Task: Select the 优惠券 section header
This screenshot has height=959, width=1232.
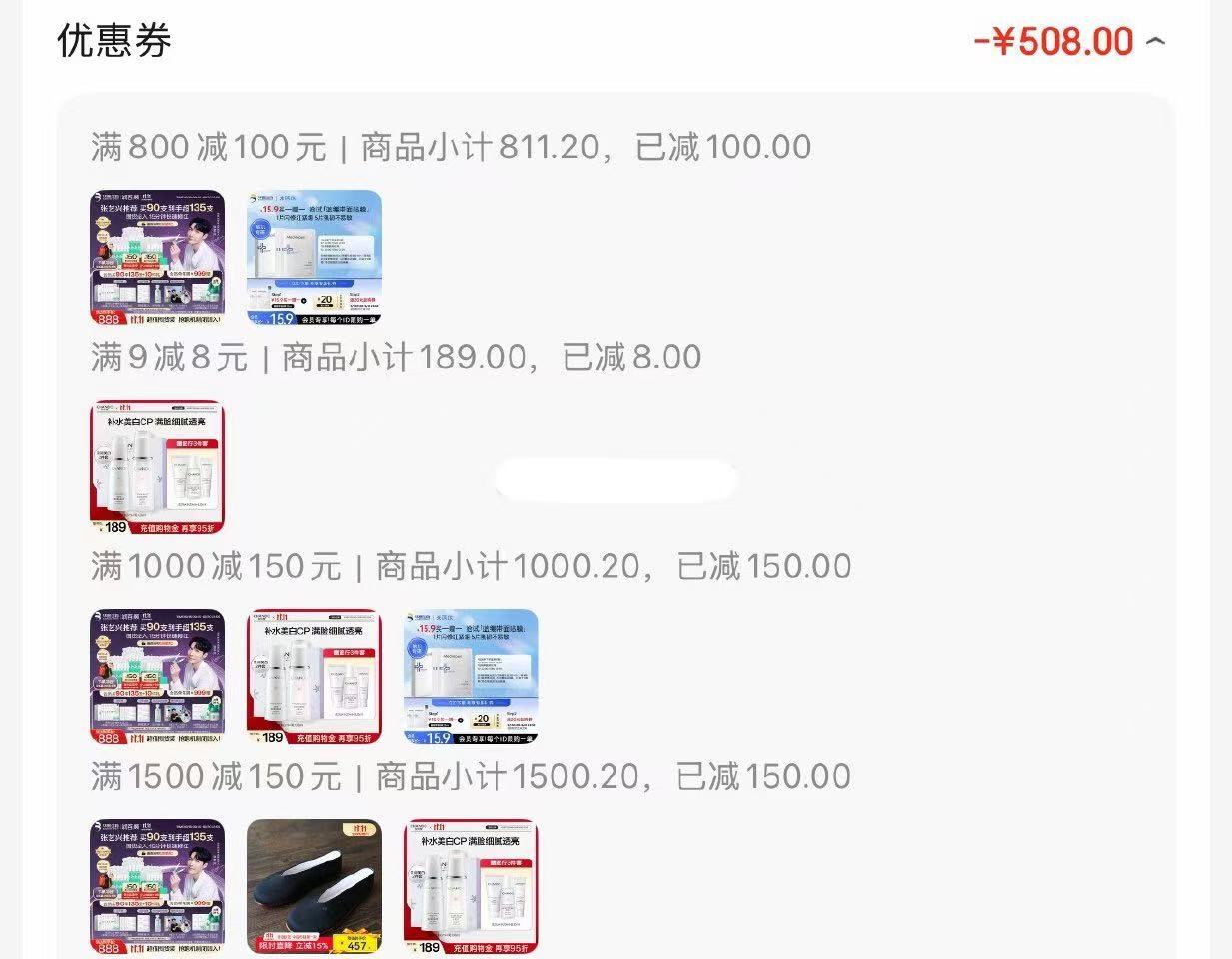Action: (x=115, y=41)
